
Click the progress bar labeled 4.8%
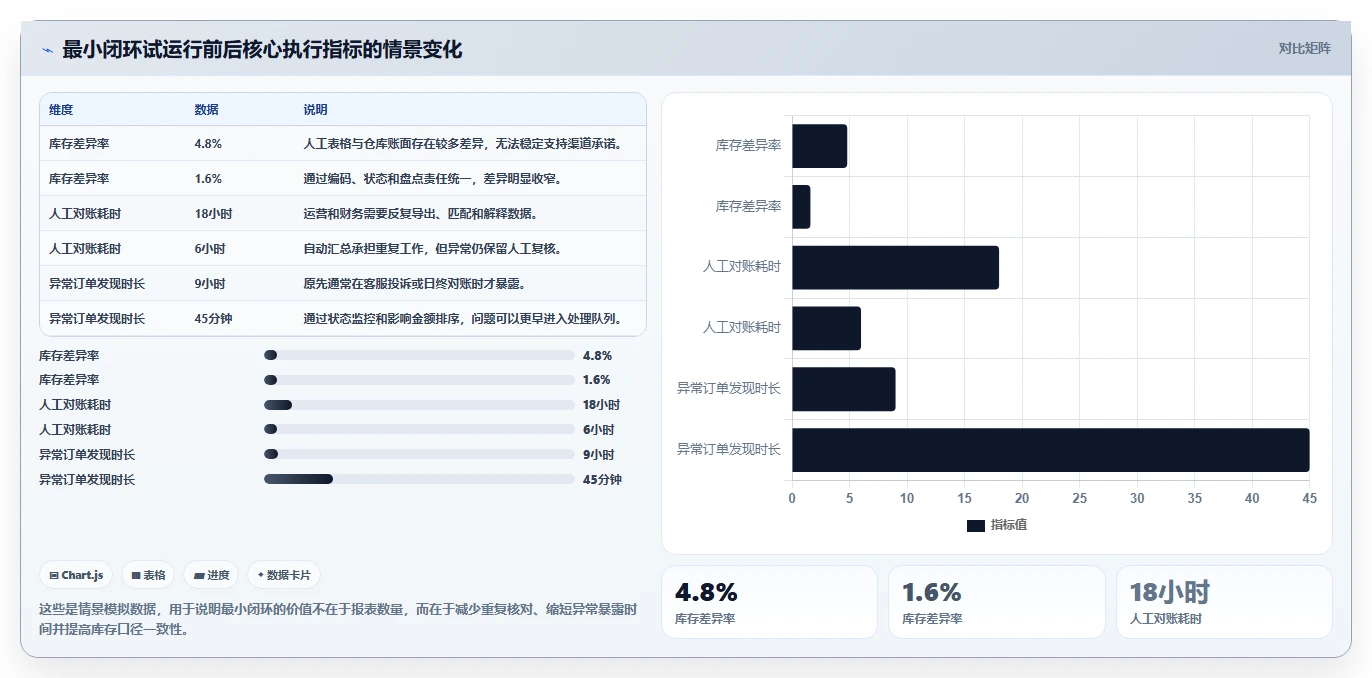419,355
